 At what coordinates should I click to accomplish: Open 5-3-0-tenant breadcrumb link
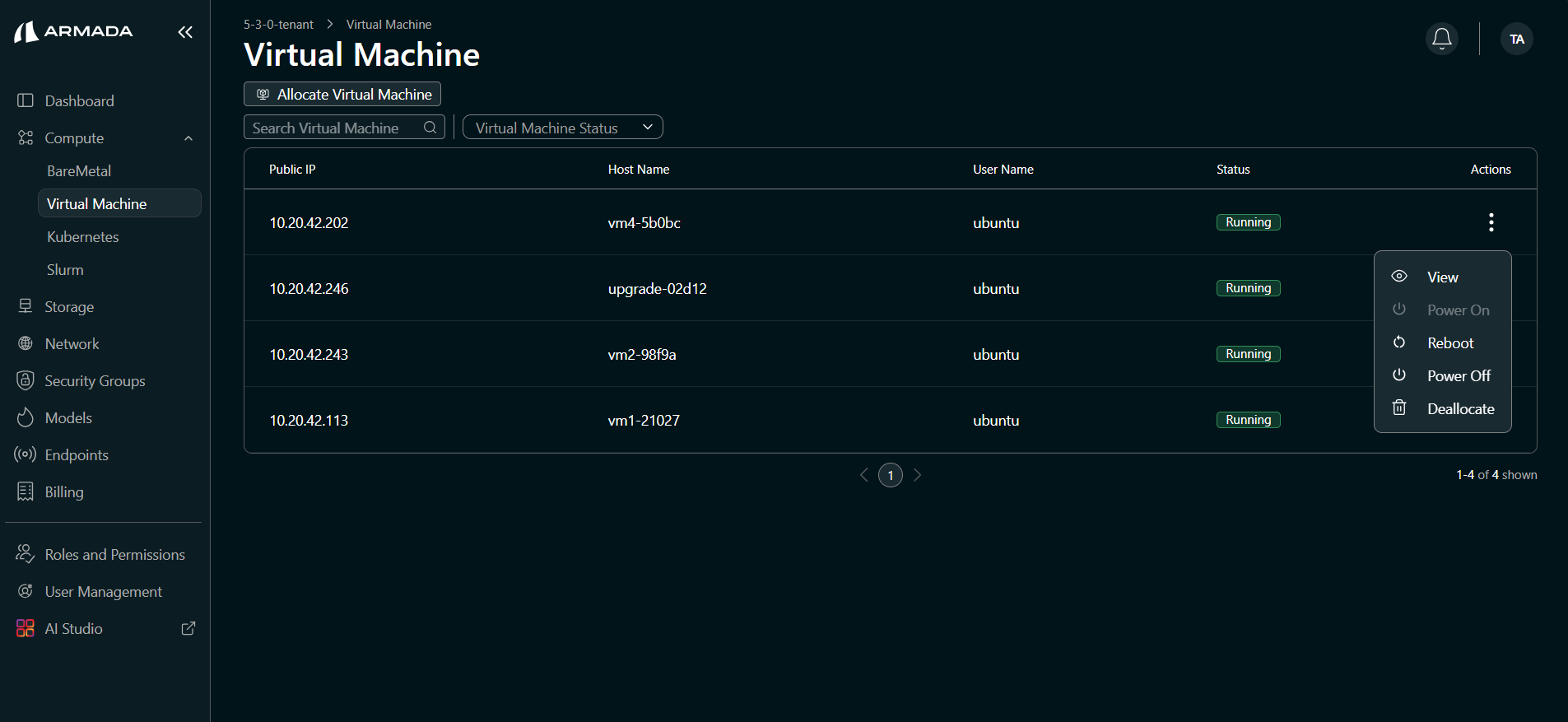278,25
